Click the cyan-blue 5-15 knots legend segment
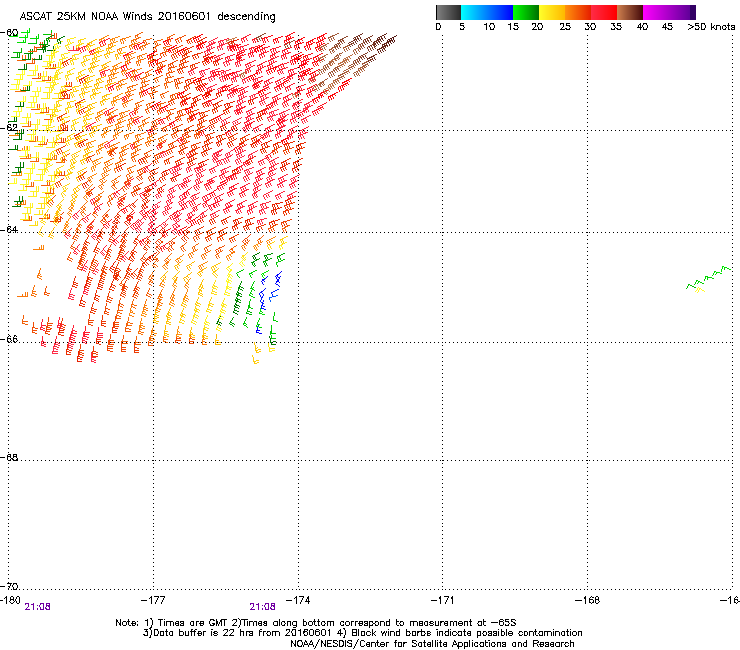The width and height of the screenshot is (740, 650). (487, 12)
